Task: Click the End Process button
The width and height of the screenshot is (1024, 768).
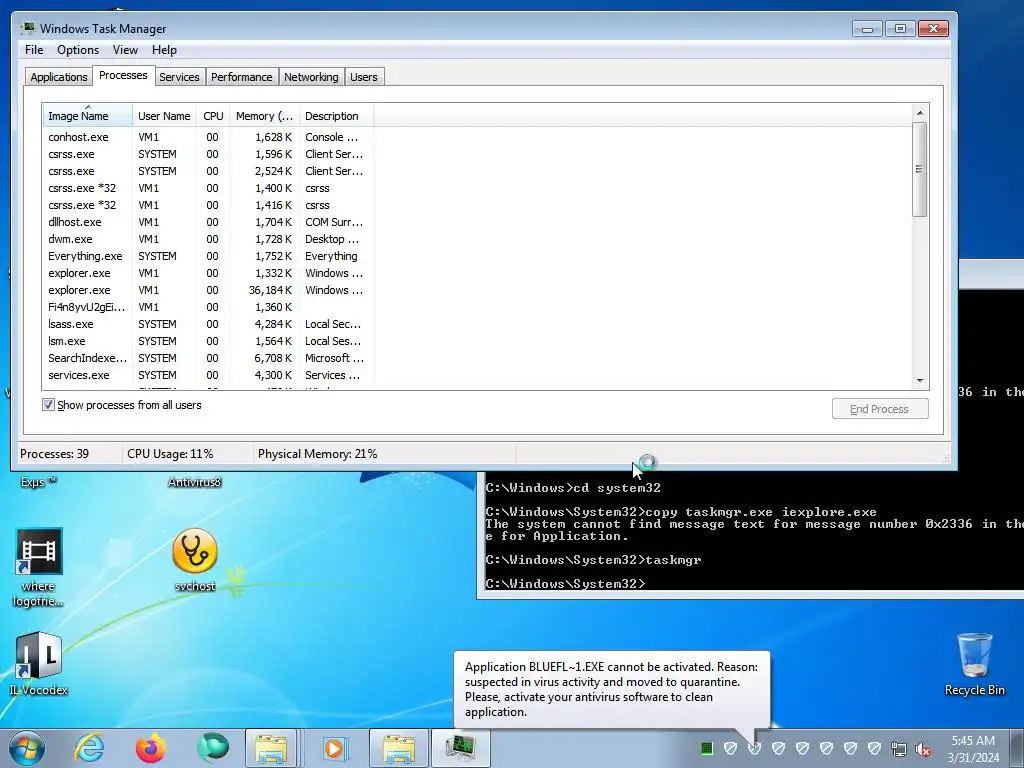Action: pyautogui.click(x=880, y=409)
